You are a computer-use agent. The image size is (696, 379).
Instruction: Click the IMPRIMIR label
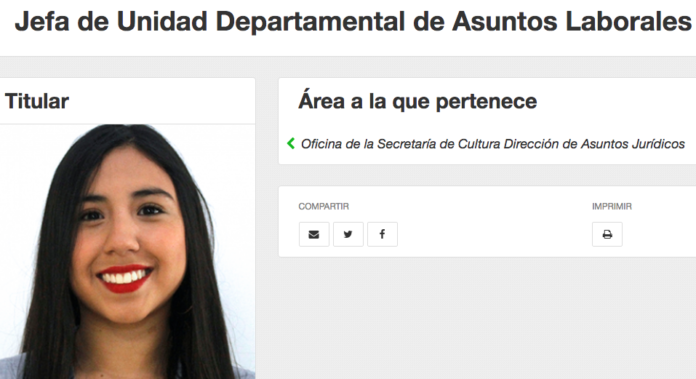pos(612,206)
